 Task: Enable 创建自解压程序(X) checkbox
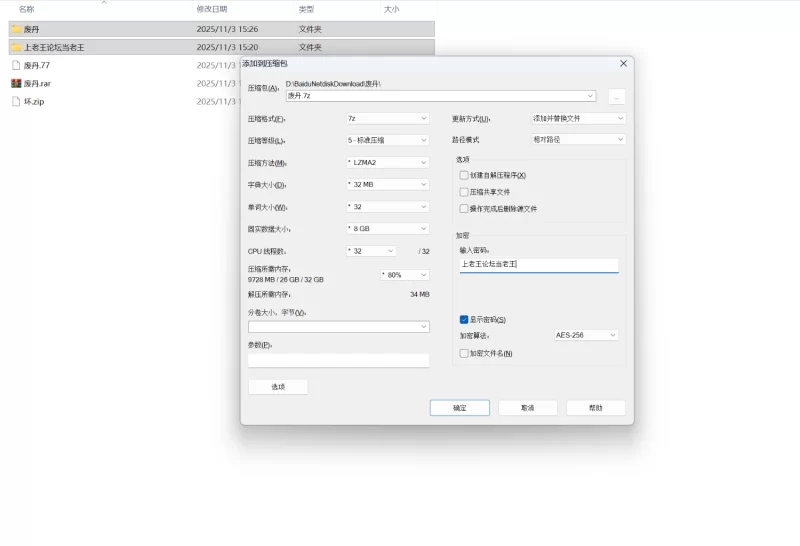coord(464,175)
